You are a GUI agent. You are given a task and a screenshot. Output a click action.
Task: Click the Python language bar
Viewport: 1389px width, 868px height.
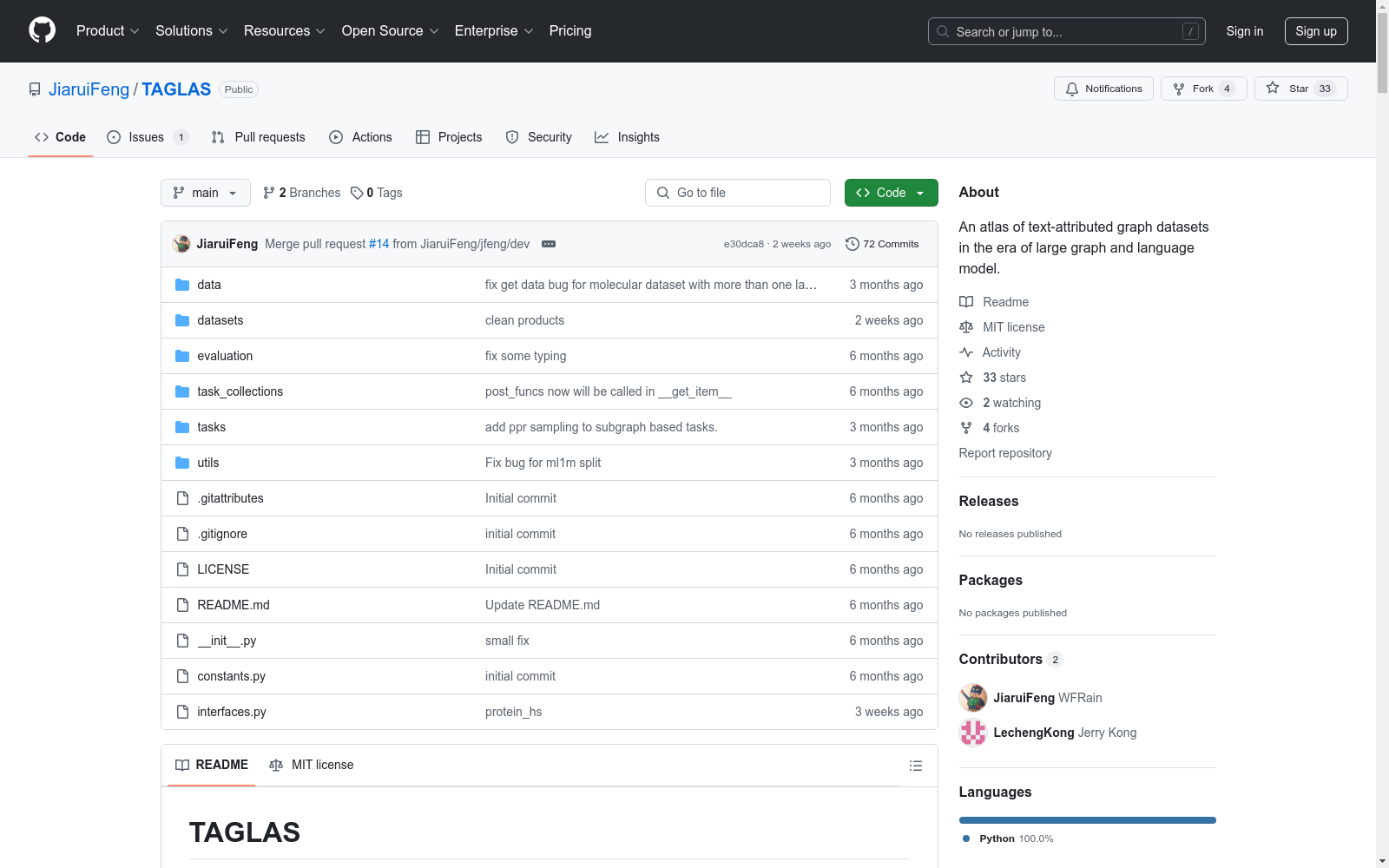point(1088,820)
